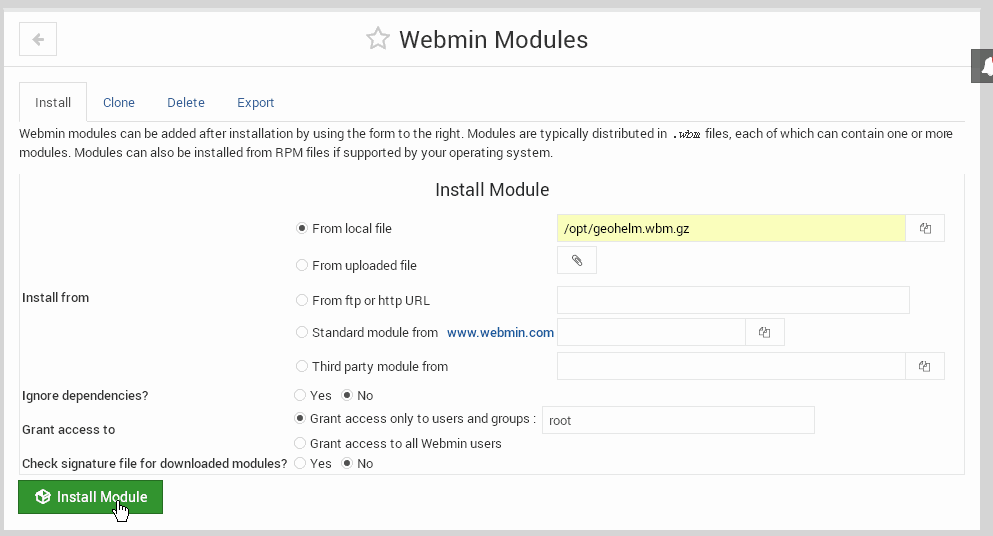Enable signature check by choosing Yes
The image size is (993, 536).
coord(300,463)
